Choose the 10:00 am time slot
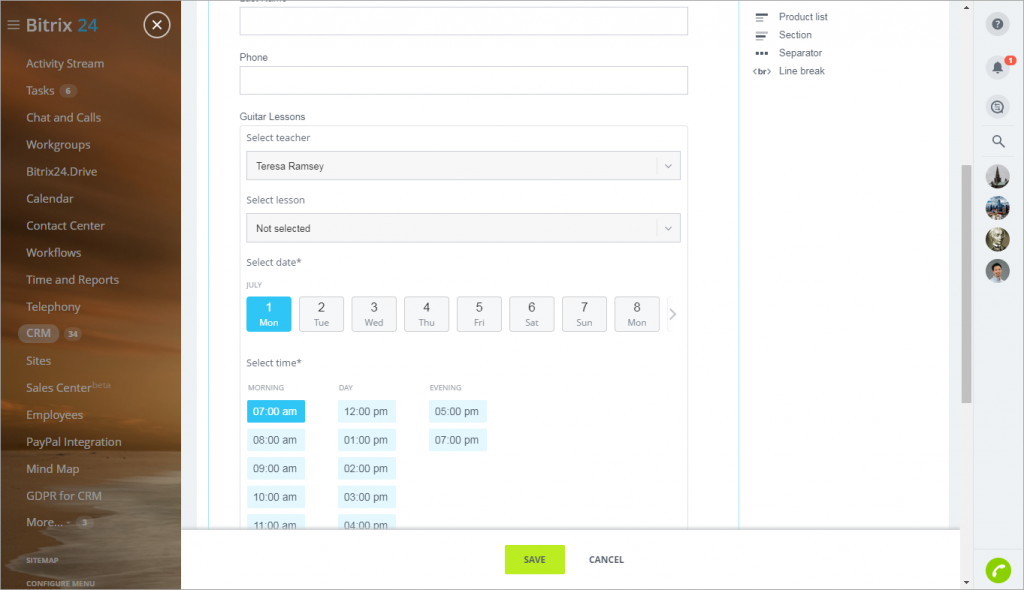Image resolution: width=1024 pixels, height=590 pixels. tap(276, 497)
